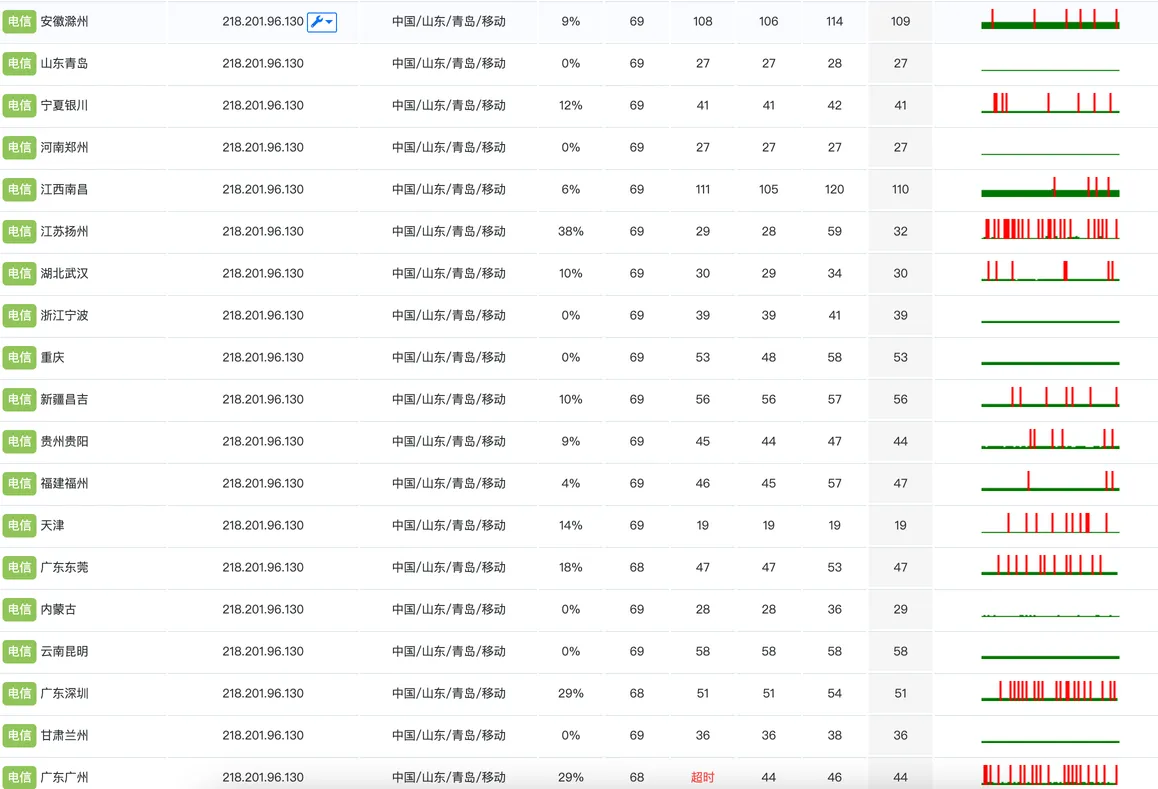This screenshot has width=1158, height=789.
Task: Click the 电信 badge for 重庆 row
Action: tap(19, 358)
